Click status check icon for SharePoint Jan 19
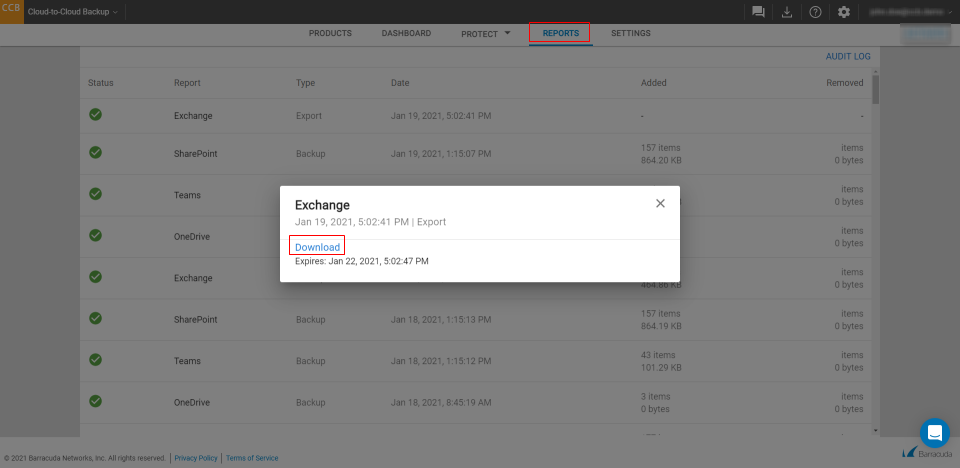 [x=96, y=152]
